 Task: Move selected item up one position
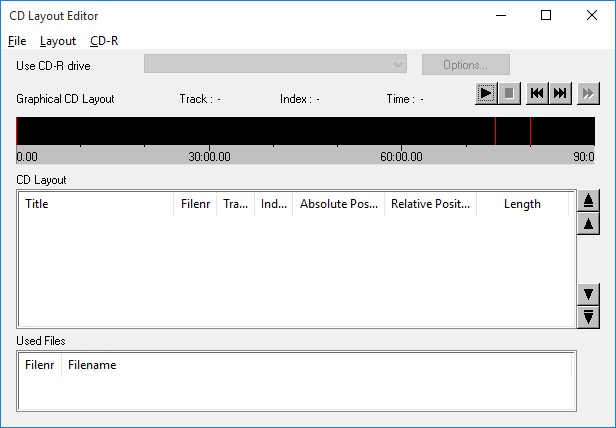tap(588, 224)
